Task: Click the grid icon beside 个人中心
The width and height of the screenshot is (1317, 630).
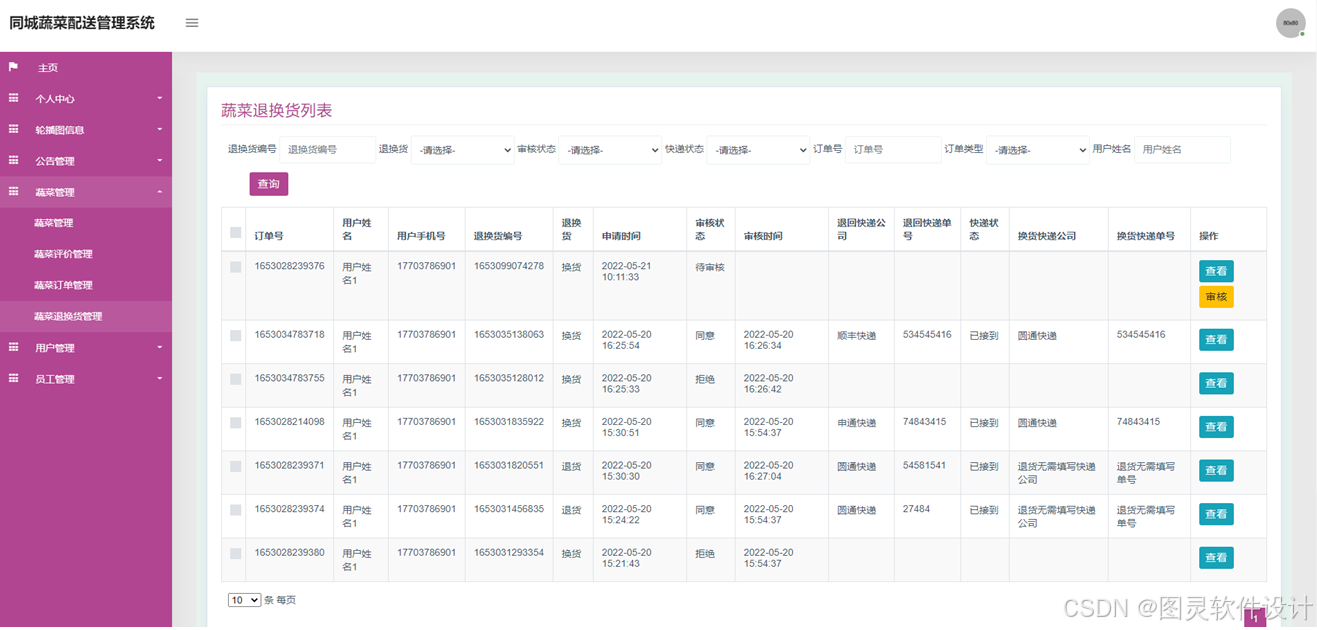Action: (14, 98)
